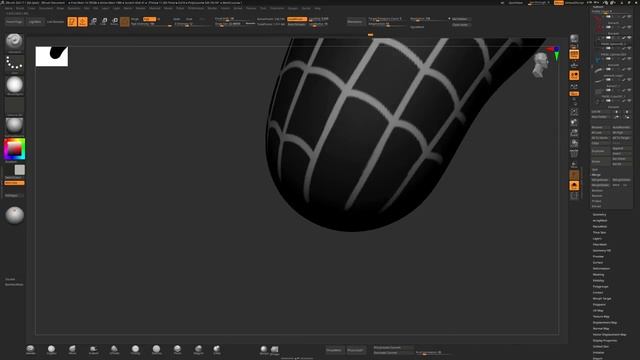
Task: Open the Preferences menu
Action: click(x=196, y=8)
